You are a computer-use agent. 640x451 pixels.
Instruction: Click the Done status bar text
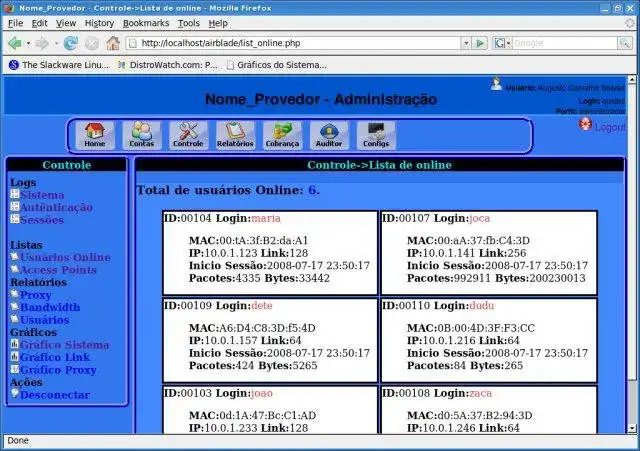[x=18, y=441]
